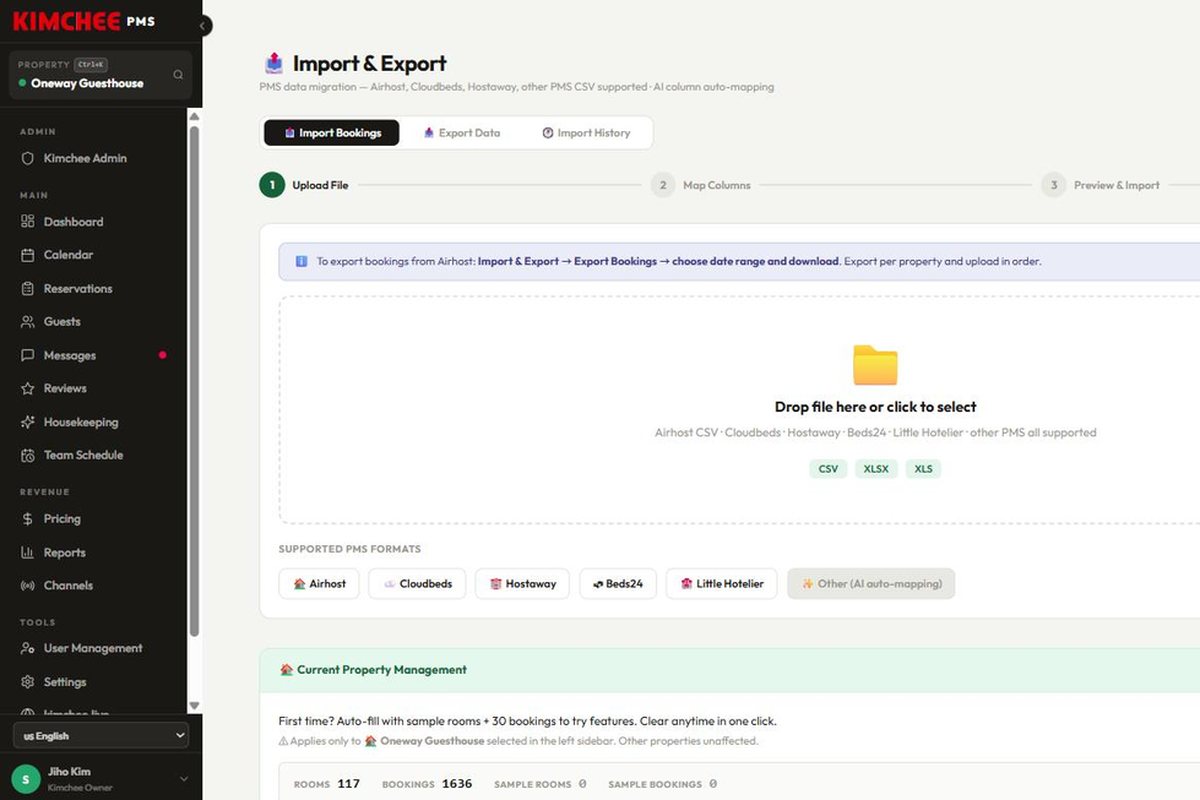Click the BOOKINGS 1636 stat
This screenshot has width=1200, height=800.
tap(427, 784)
